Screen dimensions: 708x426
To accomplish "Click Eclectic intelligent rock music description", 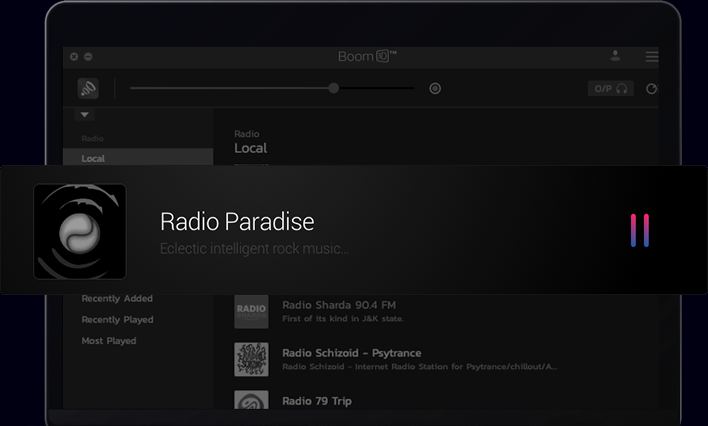I will pyautogui.click(x=255, y=248).
